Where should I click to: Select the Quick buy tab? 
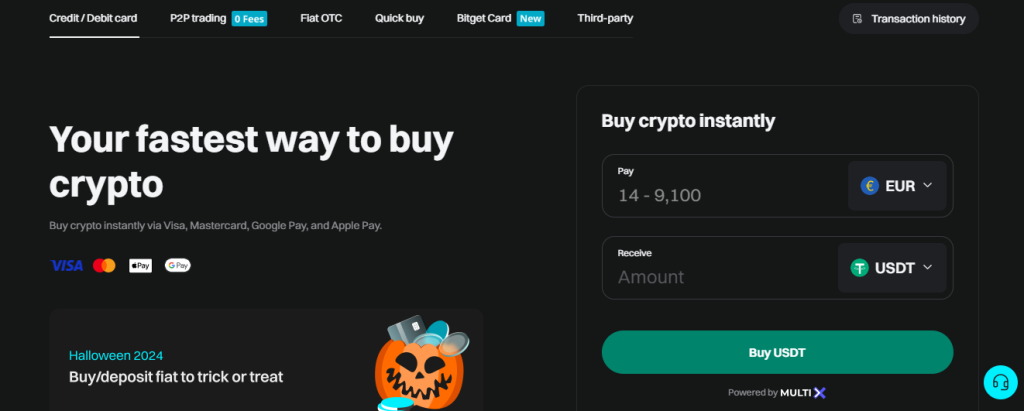coord(399,18)
